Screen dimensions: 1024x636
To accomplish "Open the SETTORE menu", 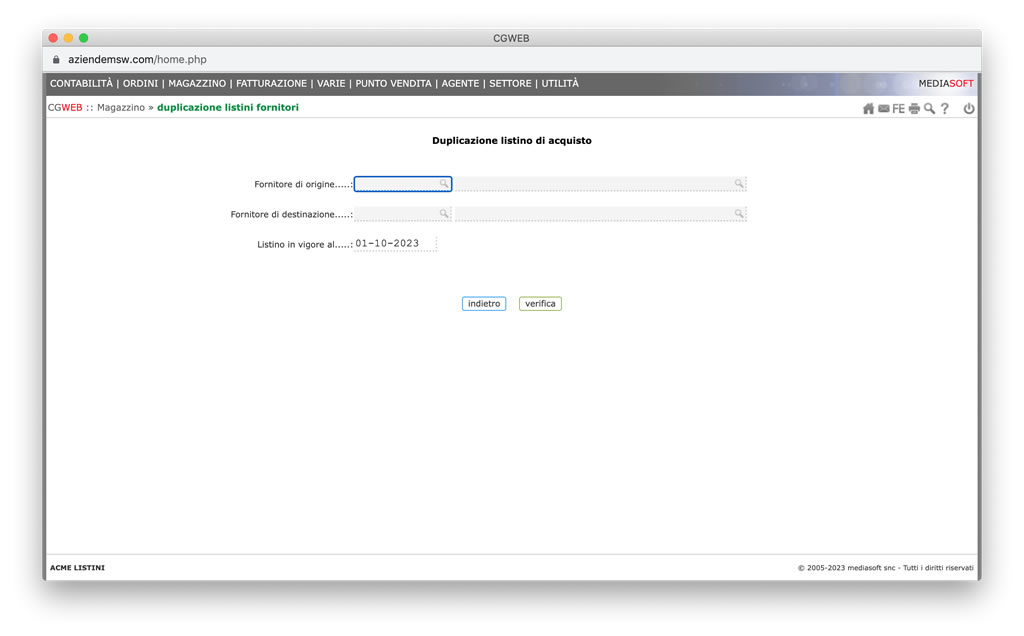I will (x=510, y=84).
